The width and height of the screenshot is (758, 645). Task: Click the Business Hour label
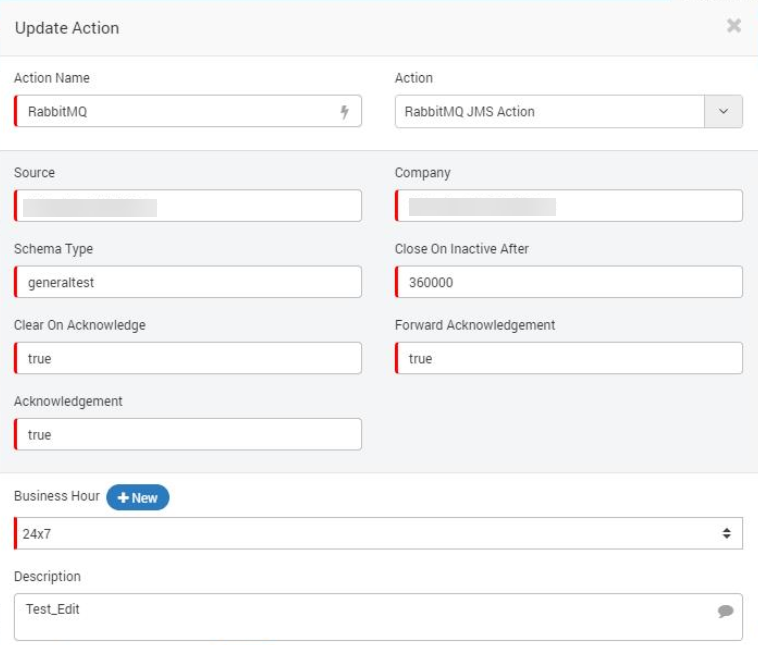[x=57, y=496]
